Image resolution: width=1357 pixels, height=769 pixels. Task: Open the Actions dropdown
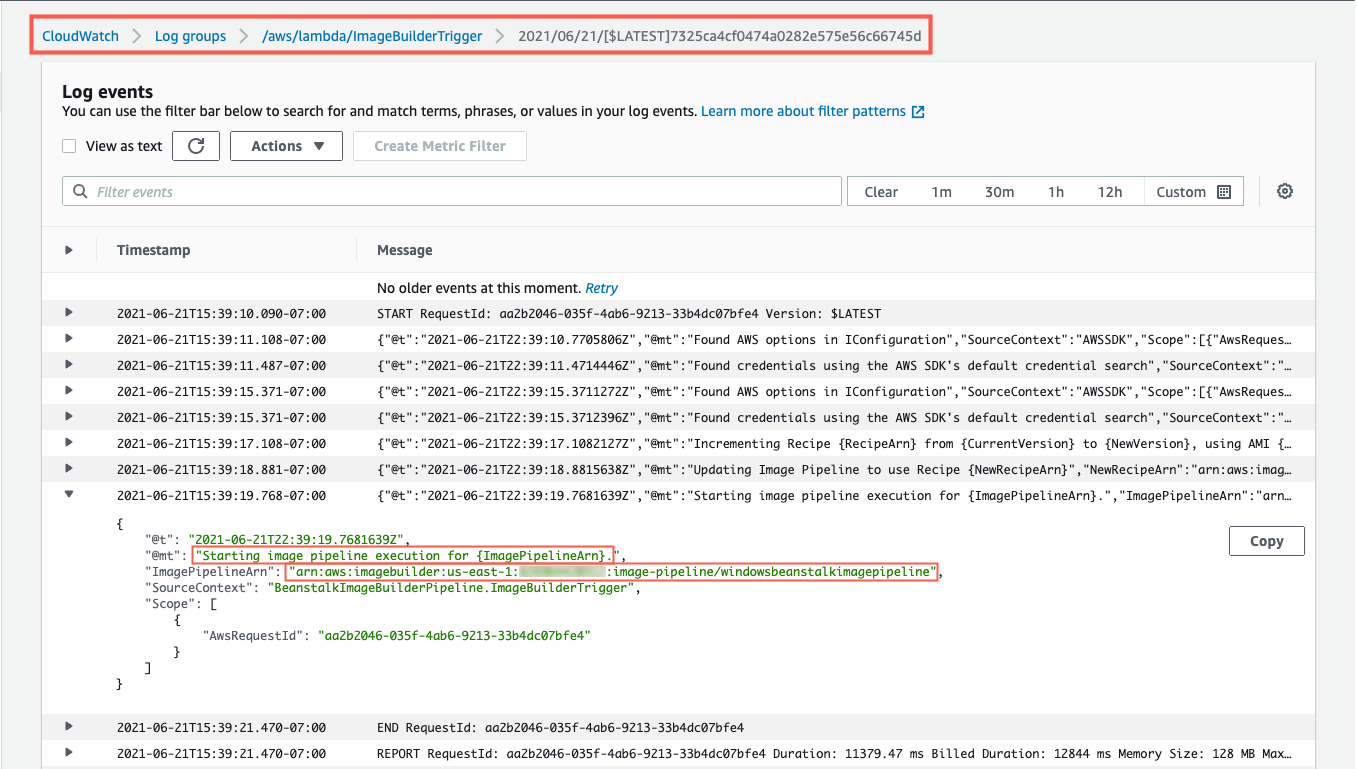tap(286, 145)
